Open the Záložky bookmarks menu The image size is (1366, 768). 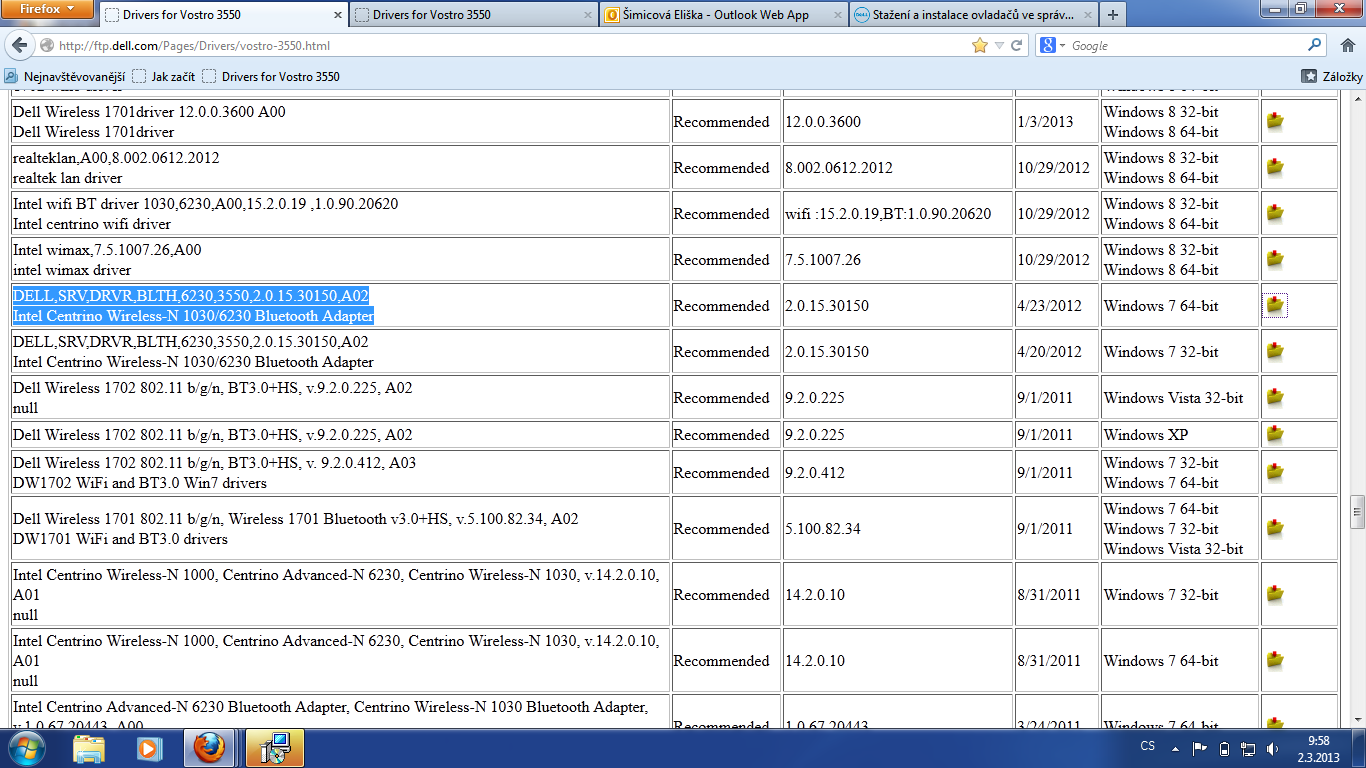click(1332, 76)
